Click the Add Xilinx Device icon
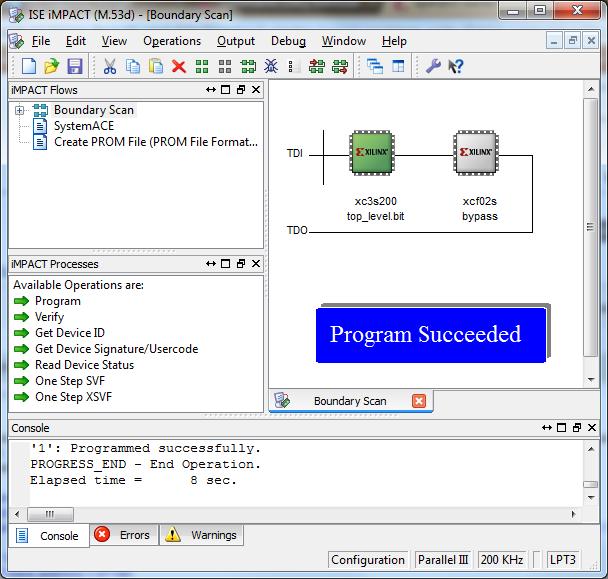Image resolution: width=608 pixels, height=579 pixels. (x=248, y=66)
